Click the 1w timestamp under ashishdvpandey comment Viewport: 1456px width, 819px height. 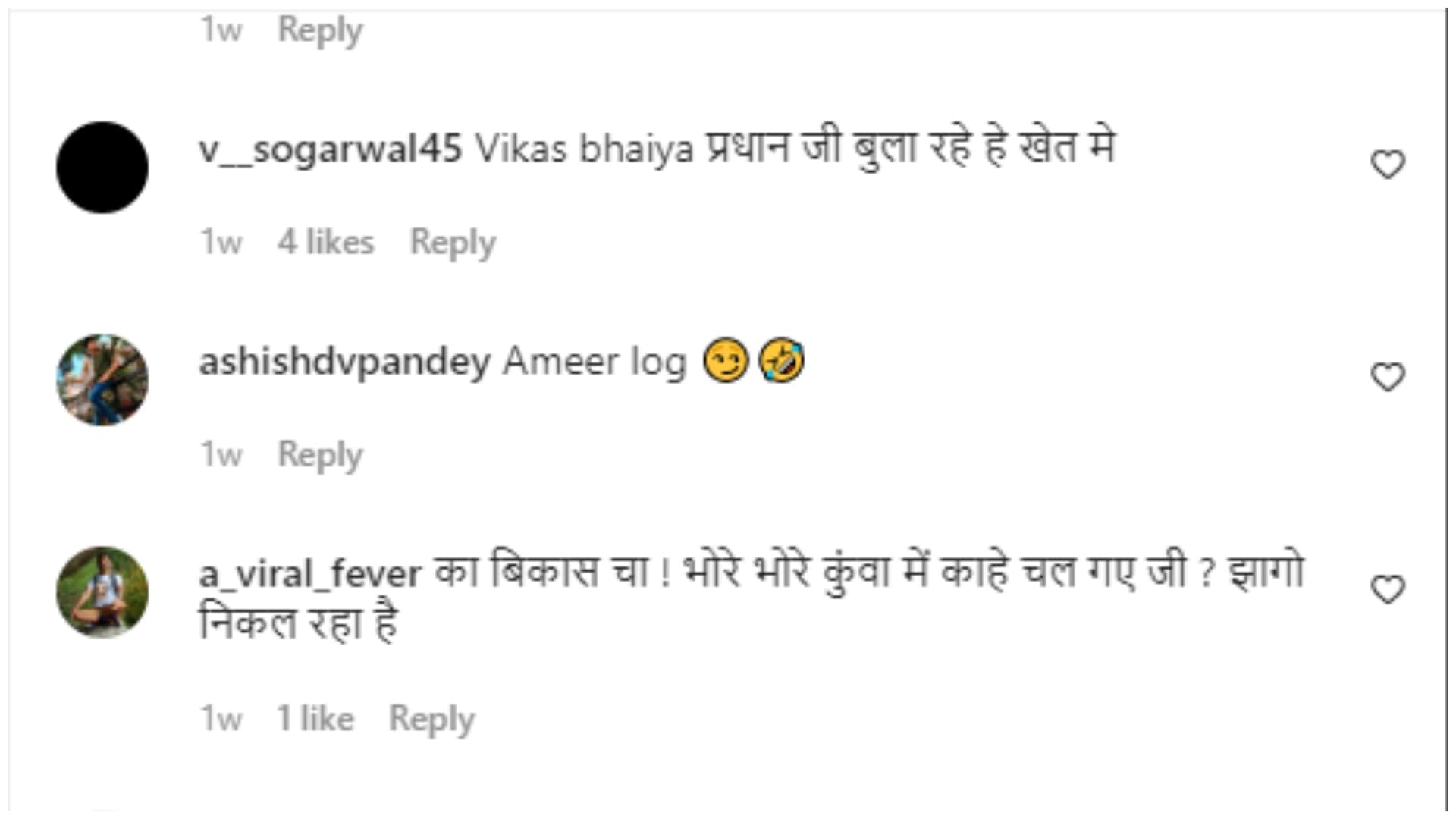click(x=221, y=455)
